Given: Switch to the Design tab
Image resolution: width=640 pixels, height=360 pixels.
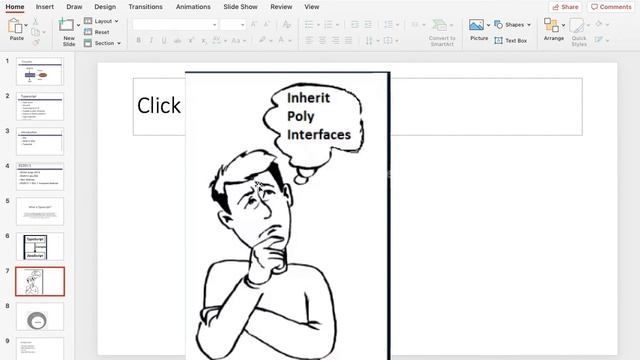Looking at the screenshot, I should click(x=105, y=7).
